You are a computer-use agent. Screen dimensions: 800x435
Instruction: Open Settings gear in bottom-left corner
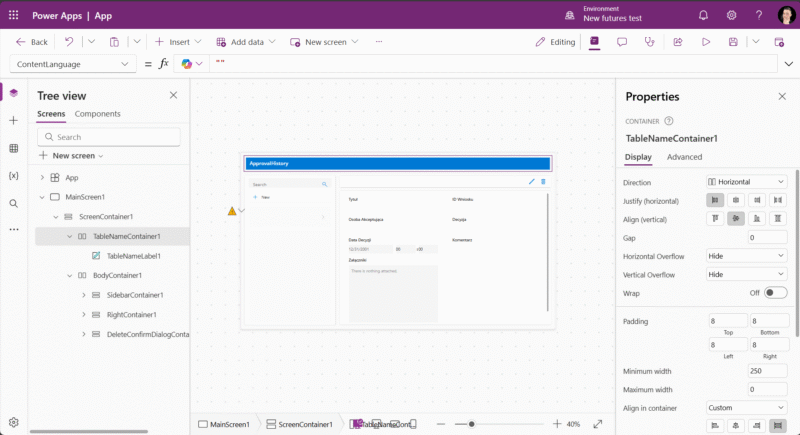14,423
